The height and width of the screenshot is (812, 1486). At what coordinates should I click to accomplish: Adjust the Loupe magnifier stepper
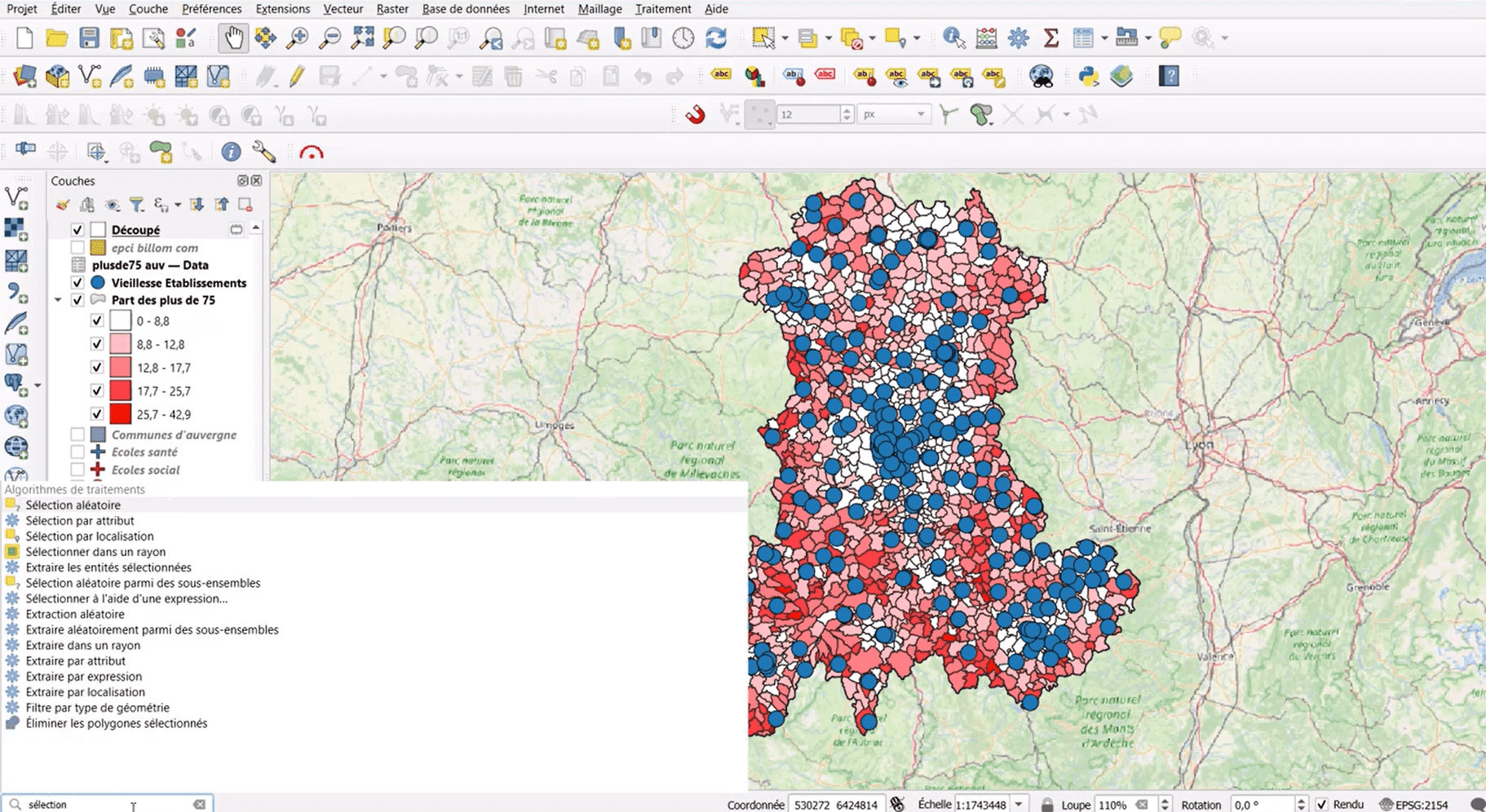[x=1165, y=805]
